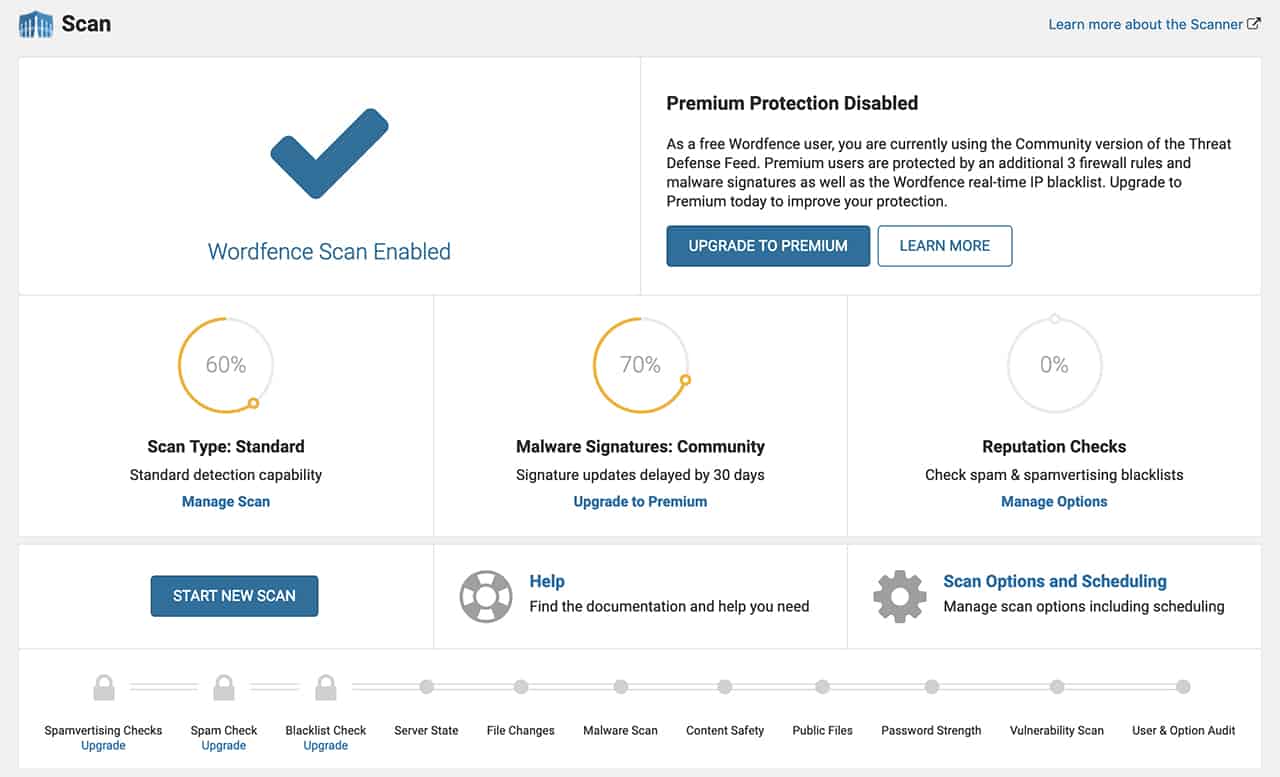Click Standard detection capability text
The width and height of the screenshot is (1280, 777).
tap(226, 475)
